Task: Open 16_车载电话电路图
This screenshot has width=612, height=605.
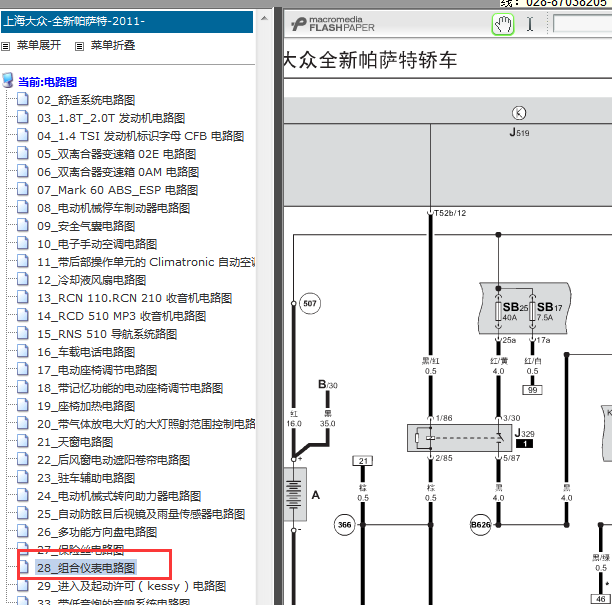Action: [86, 352]
